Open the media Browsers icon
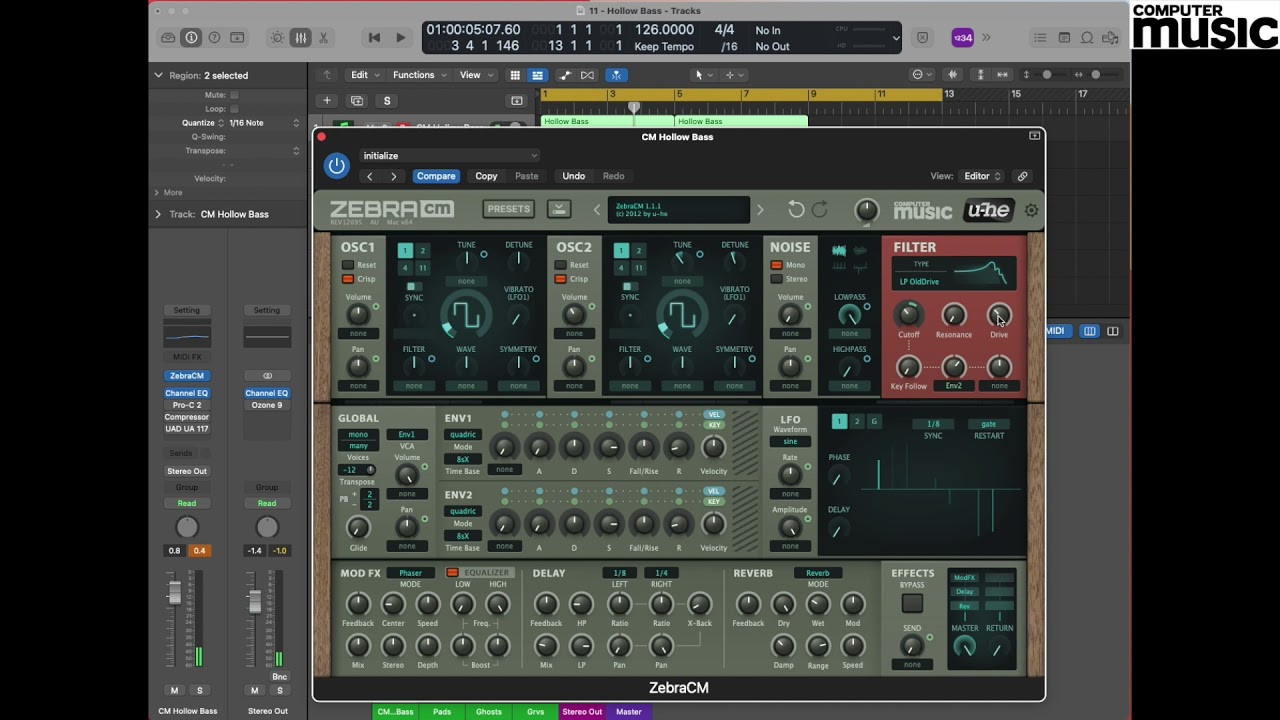Viewport: 1280px width, 720px height. pyautogui.click(x=1110, y=38)
